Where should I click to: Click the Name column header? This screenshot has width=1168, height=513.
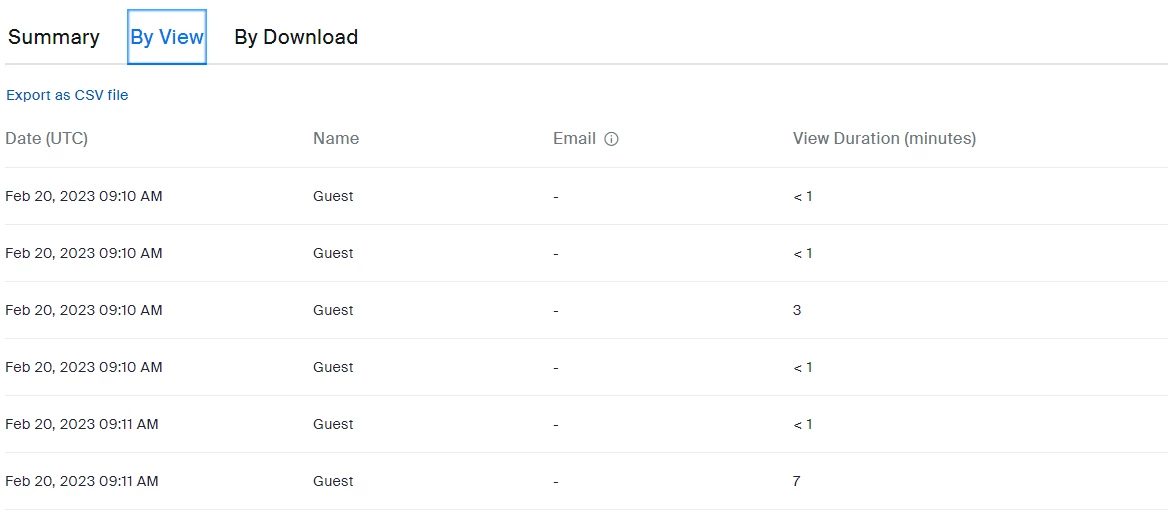click(336, 138)
